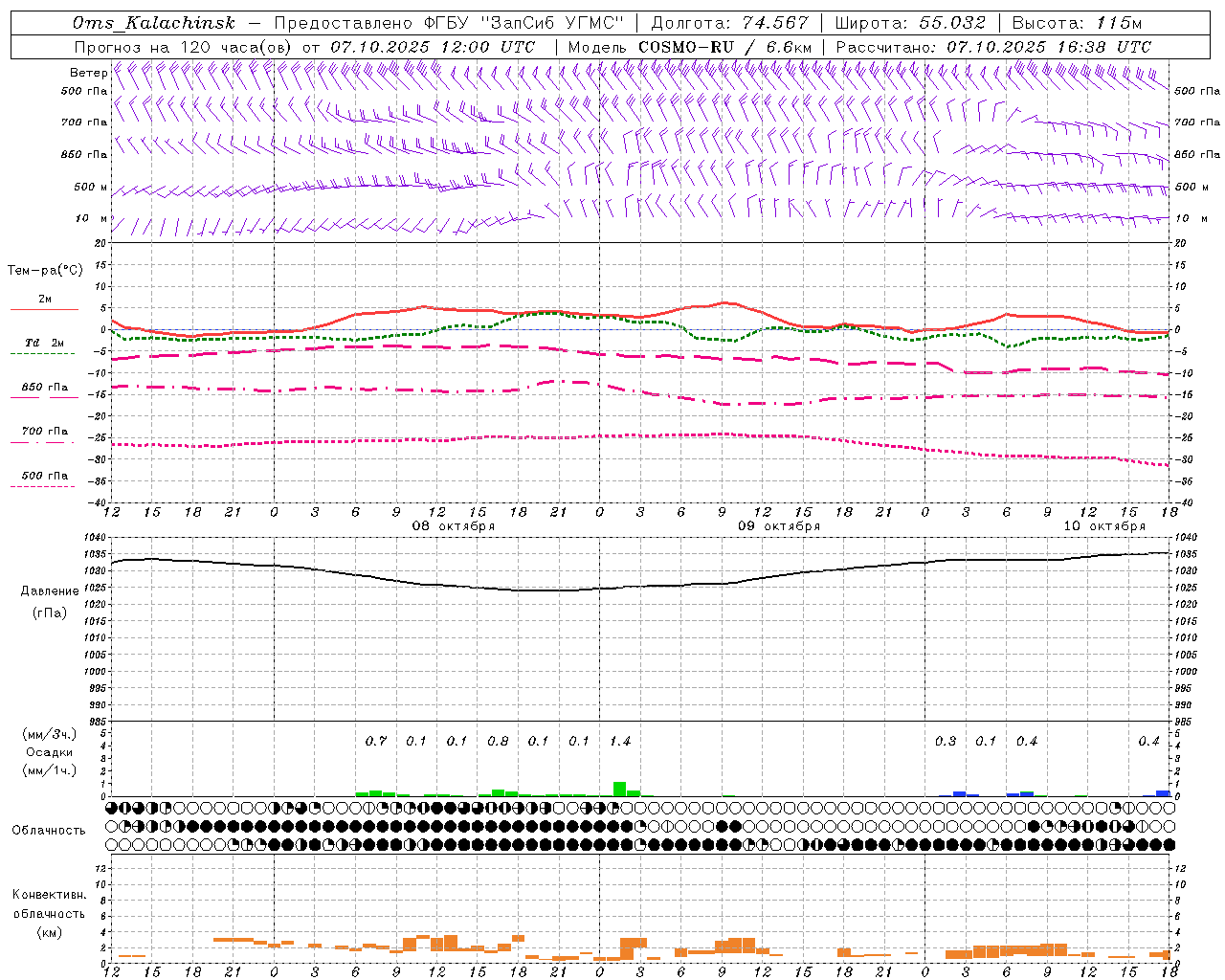Click the Облачность panel label

50,831
